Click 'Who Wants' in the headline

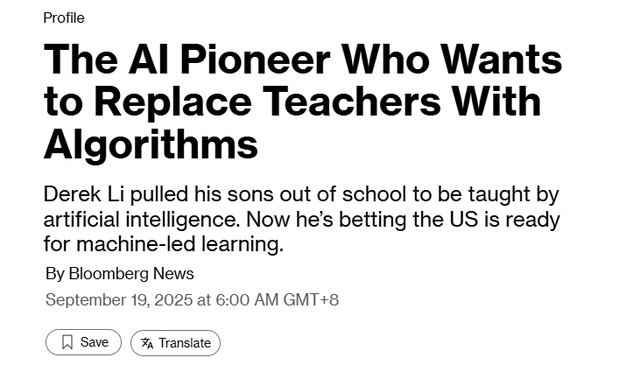(x=452, y=60)
